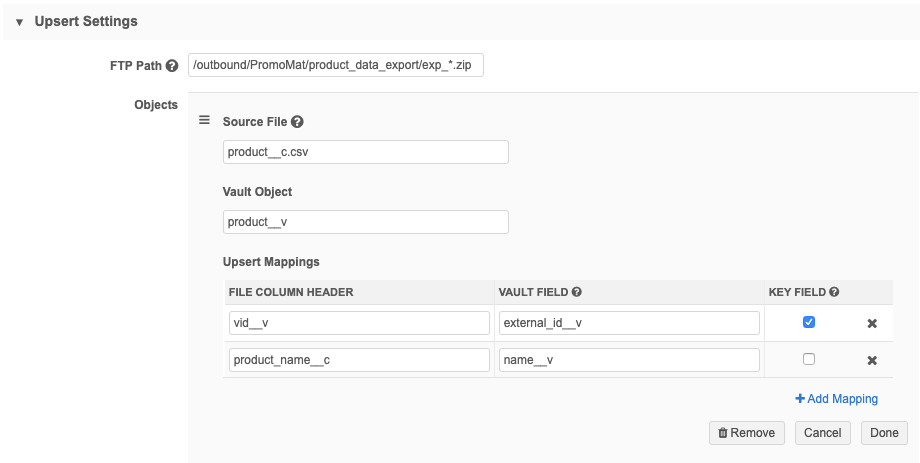Click Add Mapping link
Image resolution: width=920 pixels, height=463 pixels.
point(836,399)
